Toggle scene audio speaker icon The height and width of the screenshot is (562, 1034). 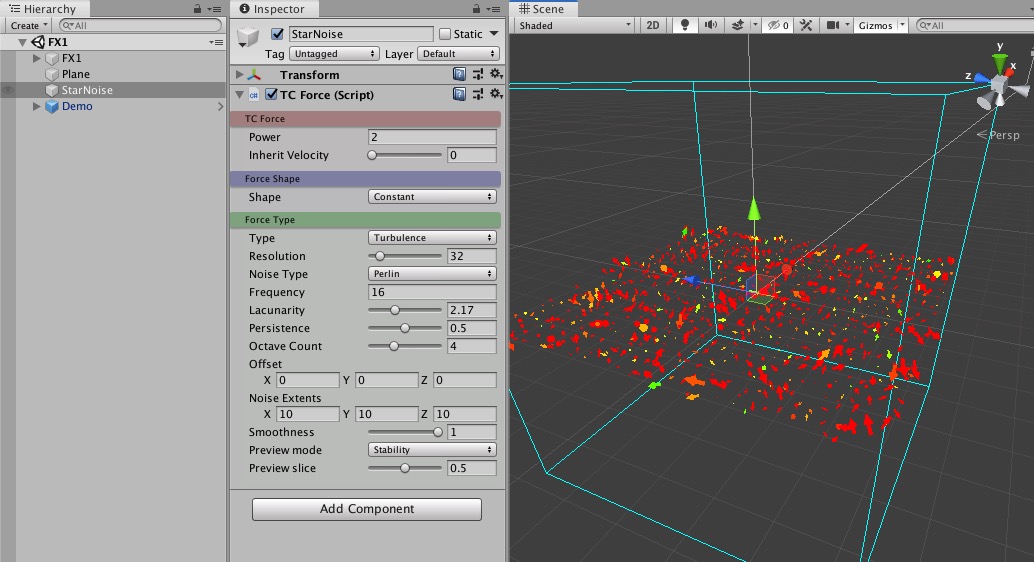click(710, 25)
